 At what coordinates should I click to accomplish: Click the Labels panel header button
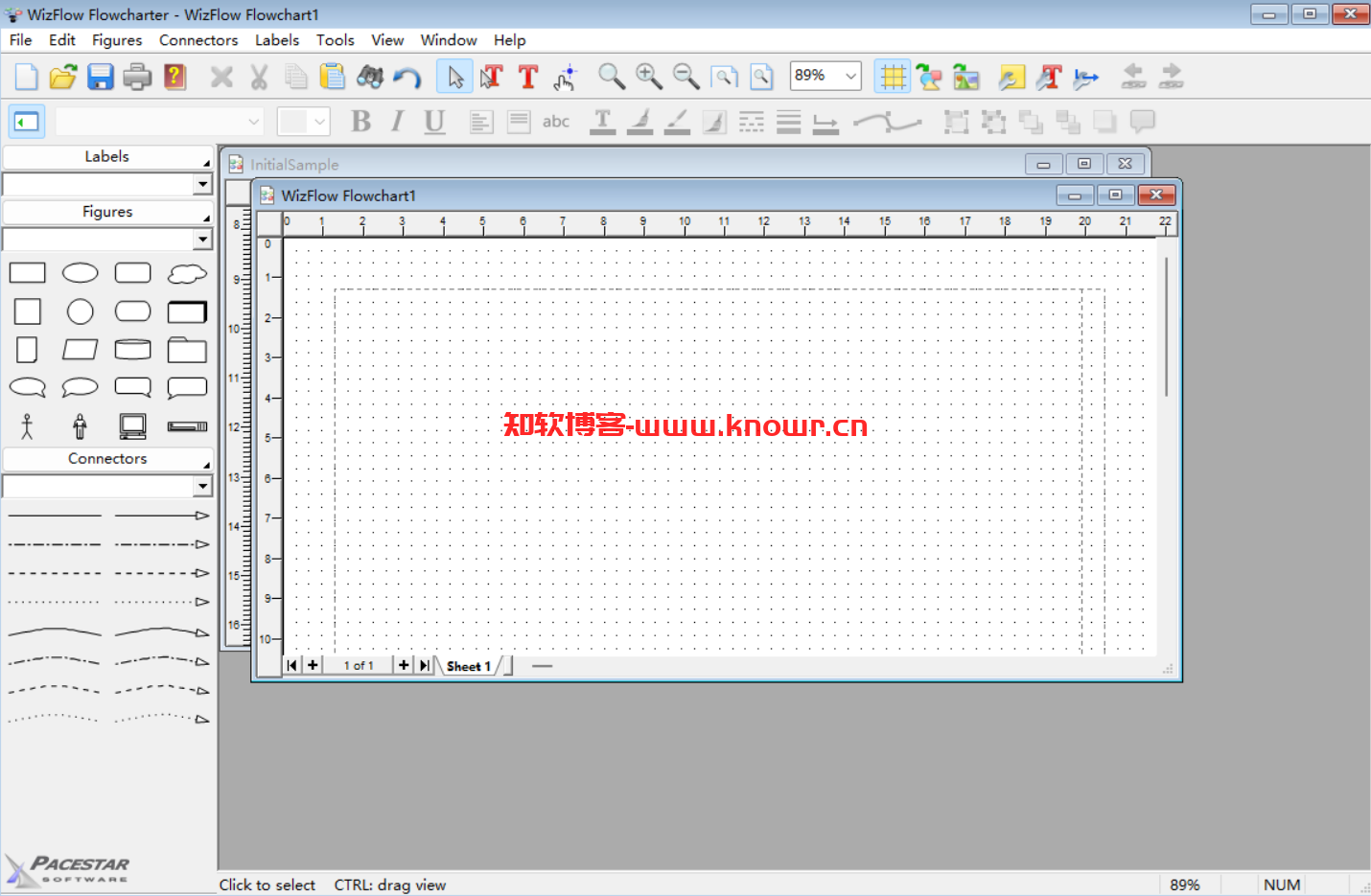(107, 157)
